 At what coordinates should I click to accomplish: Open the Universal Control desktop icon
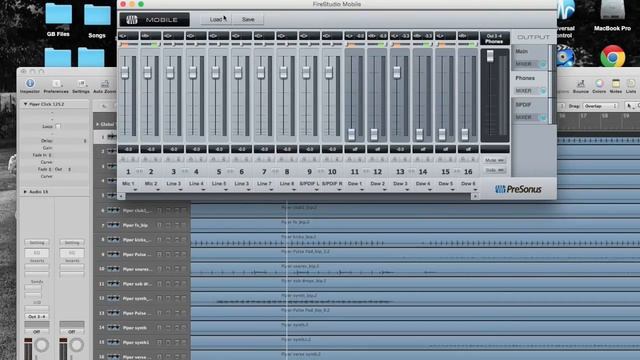pos(565,18)
